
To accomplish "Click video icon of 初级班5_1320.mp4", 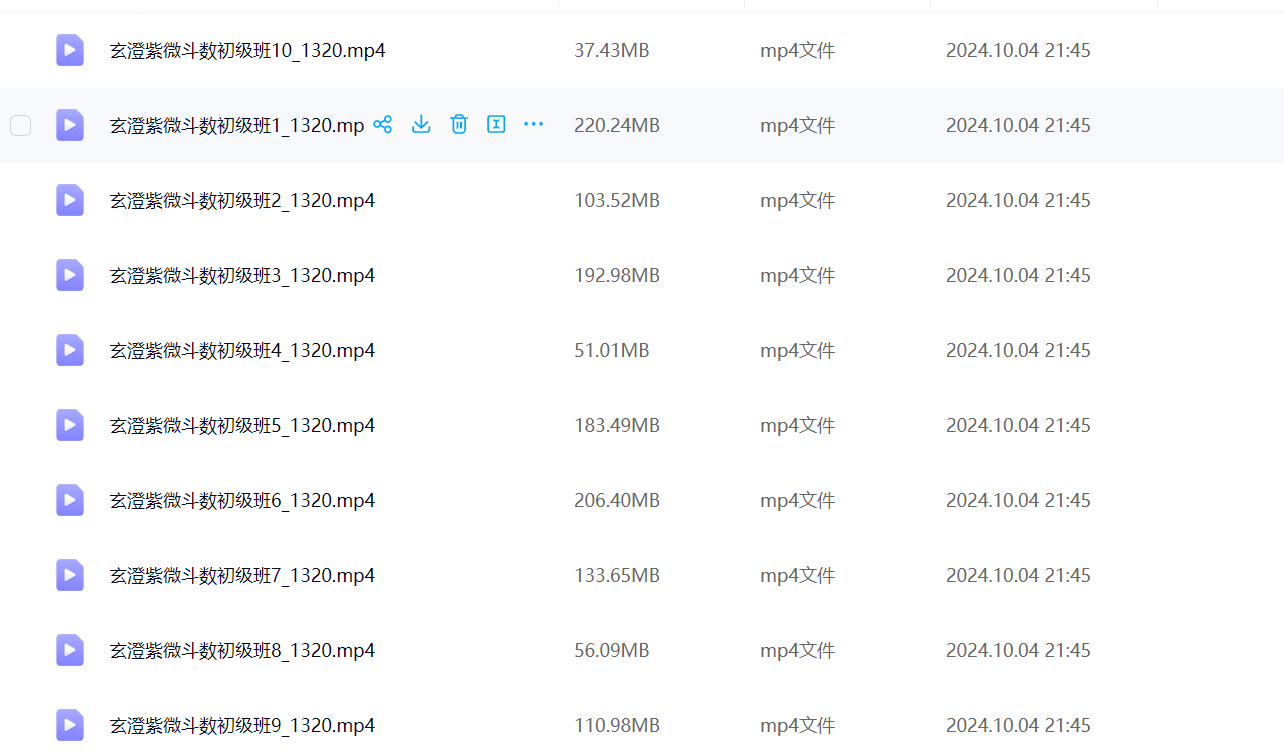I will pyautogui.click(x=70, y=425).
